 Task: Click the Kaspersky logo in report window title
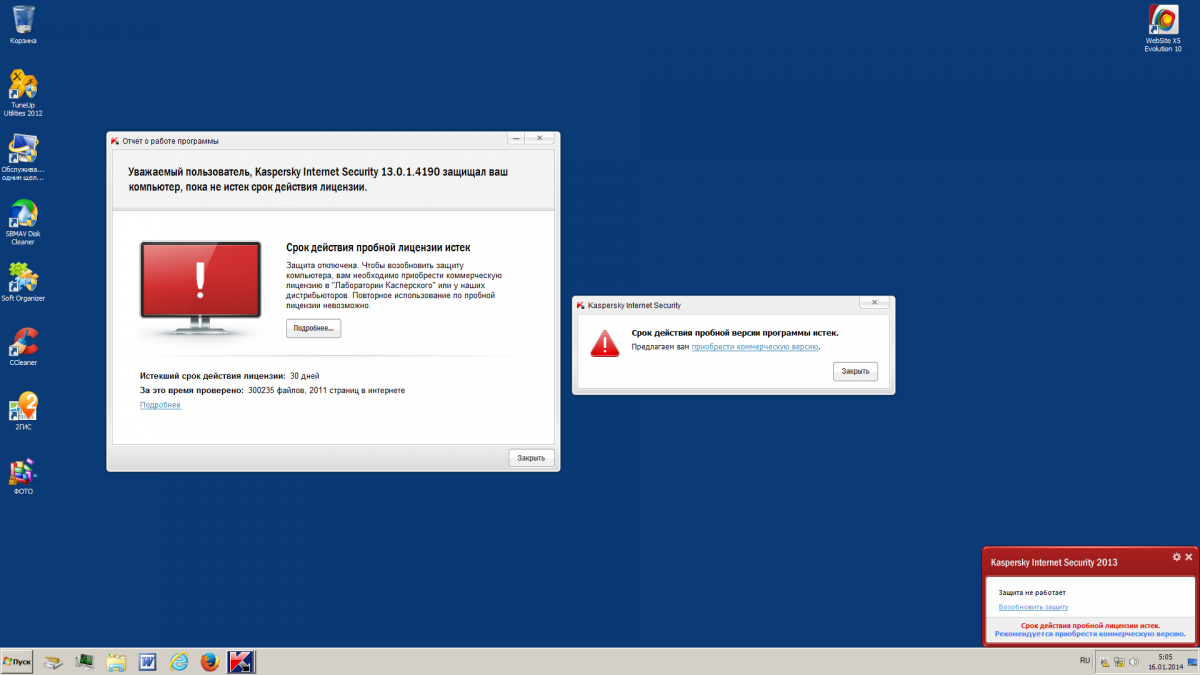pos(116,141)
